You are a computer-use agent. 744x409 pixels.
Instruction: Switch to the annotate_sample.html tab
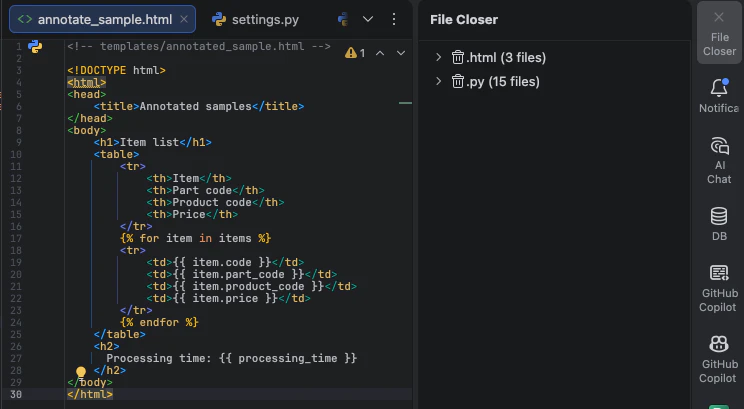click(102, 19)
